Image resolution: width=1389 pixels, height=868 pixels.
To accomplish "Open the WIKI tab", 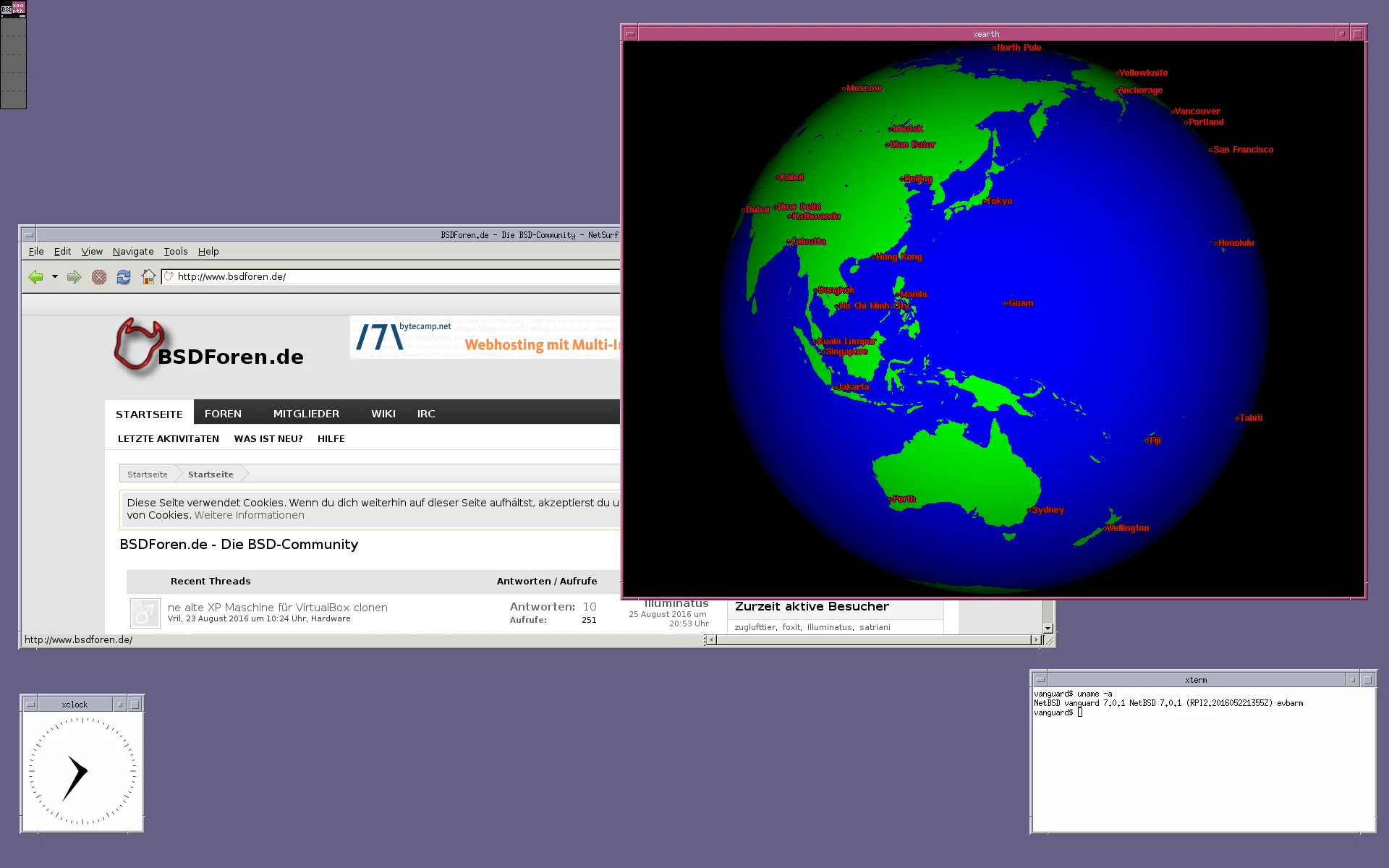I will pyautogui.click(x=383, y=414).
